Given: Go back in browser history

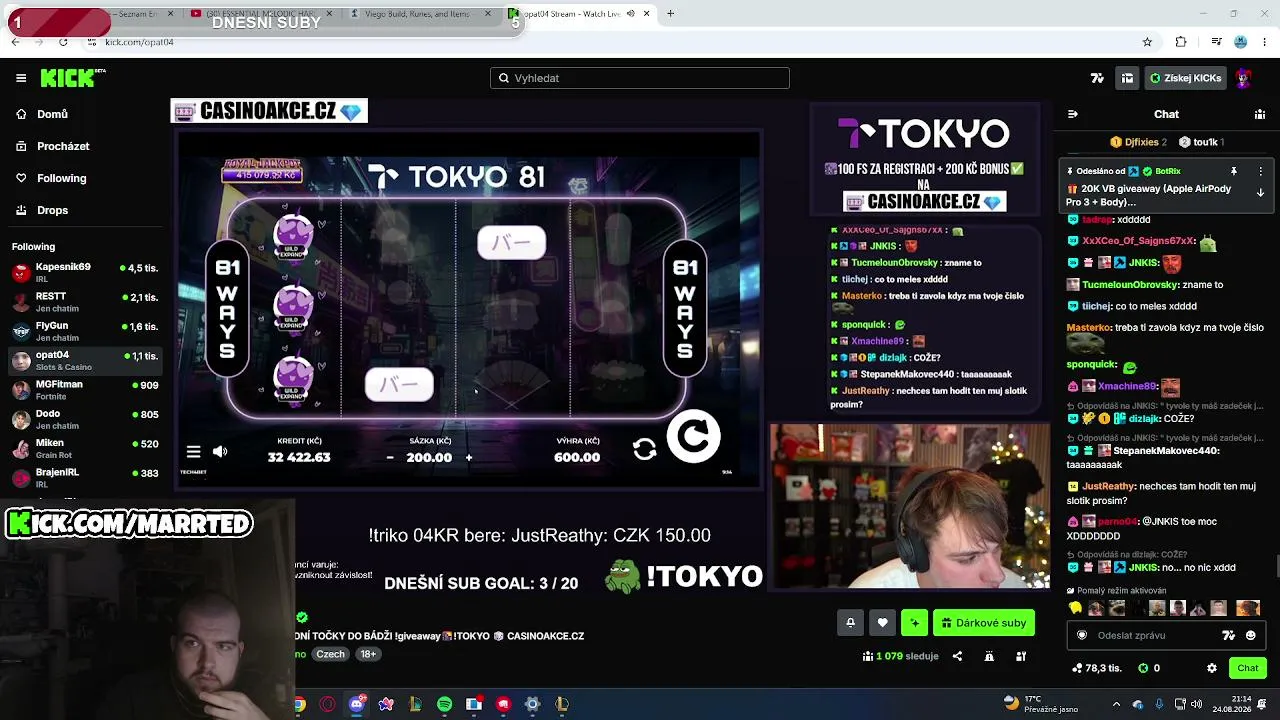Looking at the screenshot, I should (15, 42).
